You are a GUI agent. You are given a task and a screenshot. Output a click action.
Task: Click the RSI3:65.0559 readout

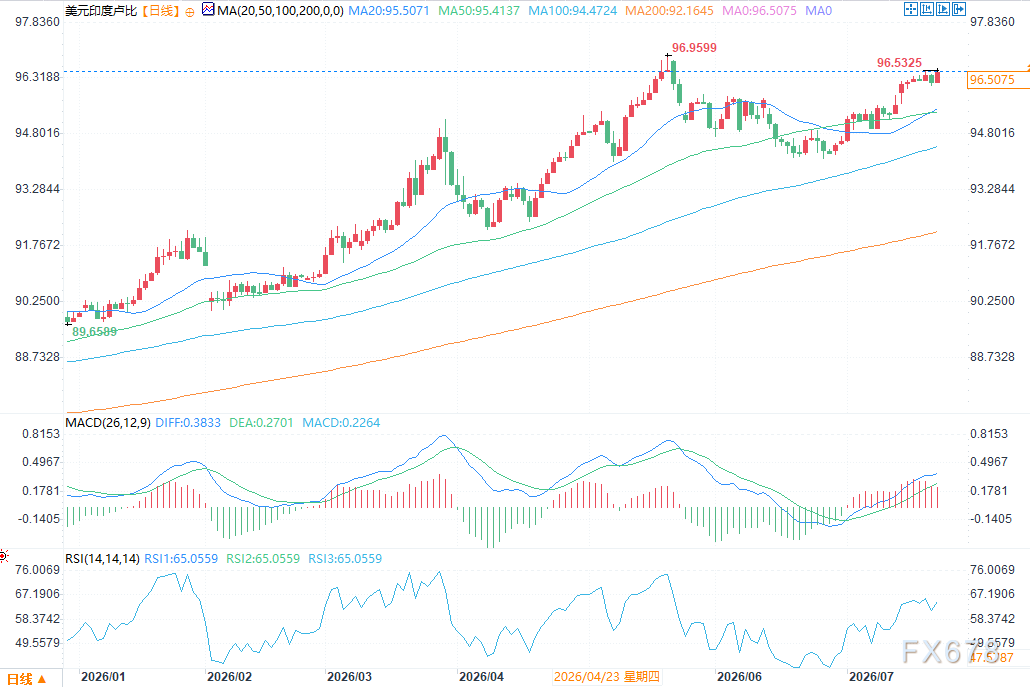(x=345, y=558)
